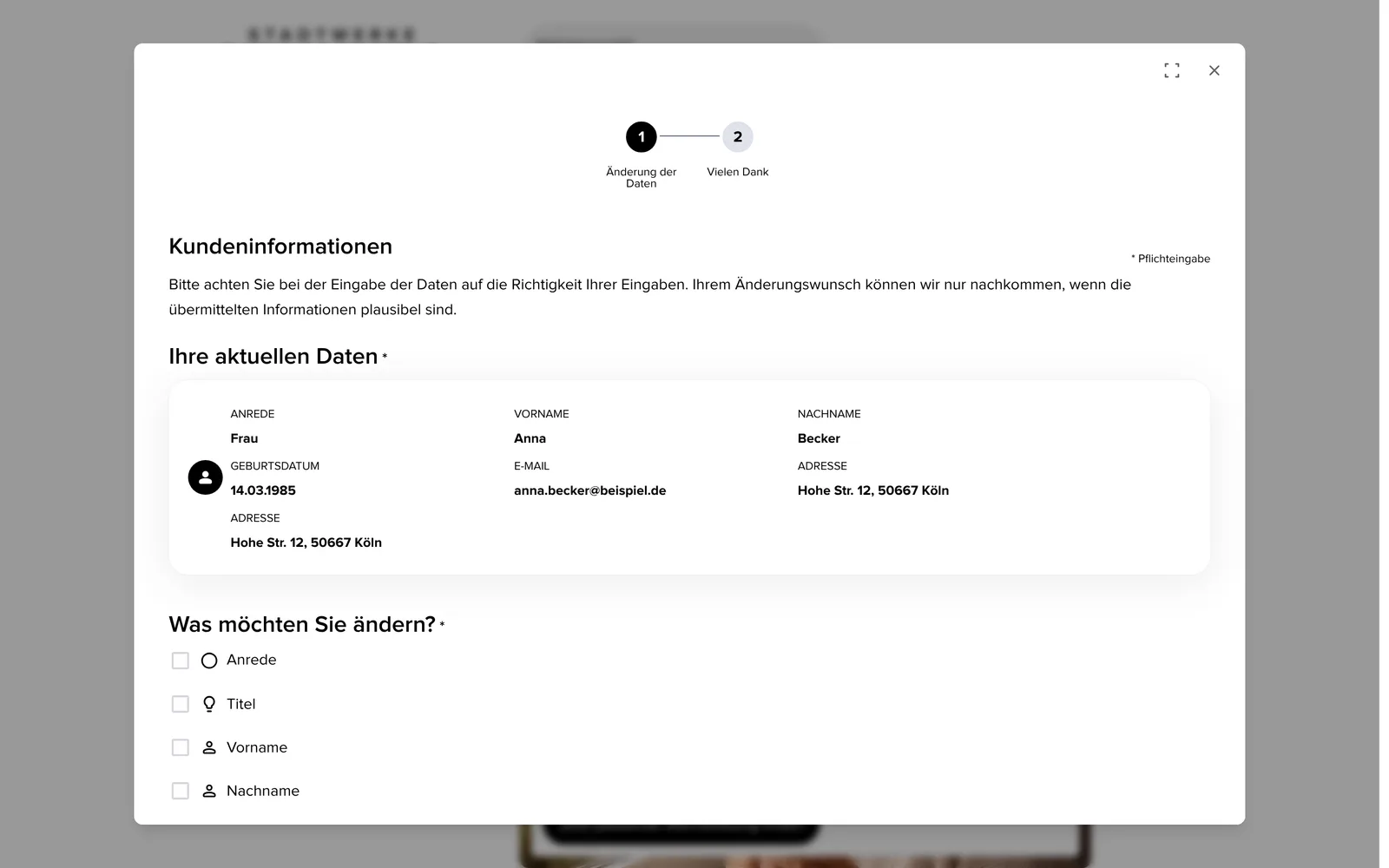Image resolution: width=1389 pixels, height=868 pixels.
Task: Click the fullscreen expand icon
Action: pyautogui.click(x=1172, y=70)
